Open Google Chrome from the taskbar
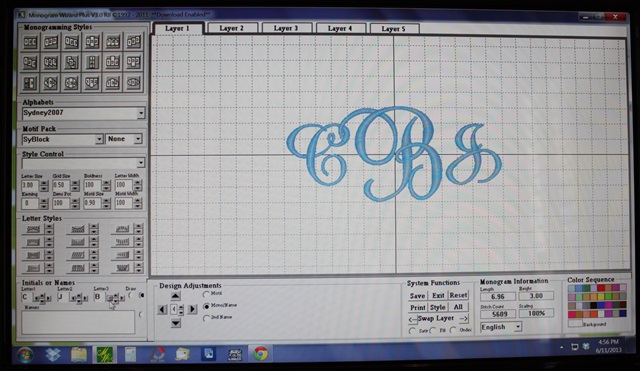The image size is (640, 371). click(x=260, y=353)
